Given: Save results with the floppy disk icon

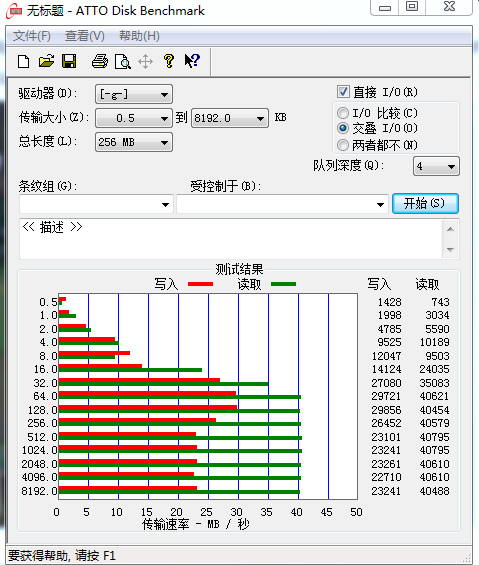Looking at the screenshot, I should (69, 61).
